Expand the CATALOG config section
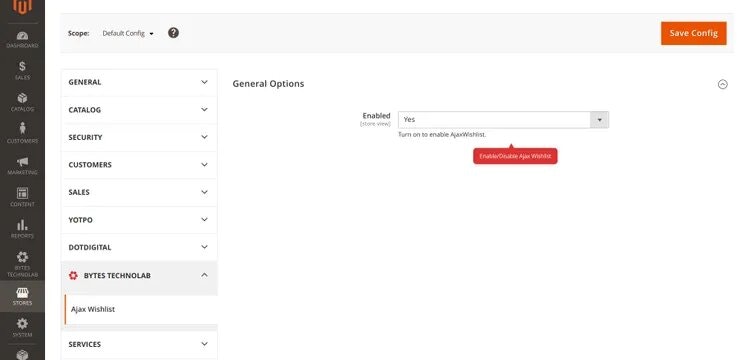 (x=139, y=110)
